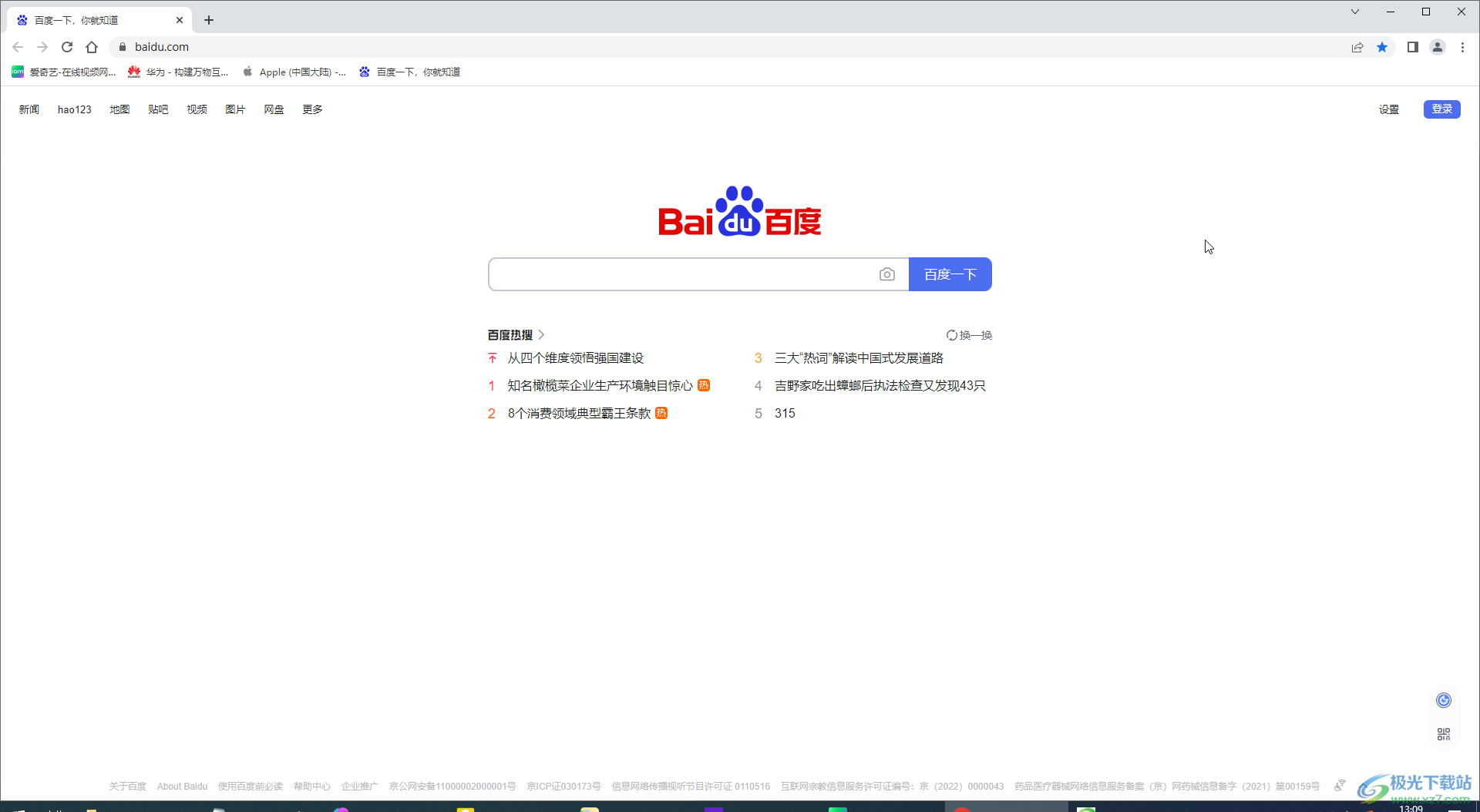The height and width of the screenshot is (812, 1480).
Task: Click the round assistant icon above QR code
Action: pyautogui.click(x=1444, y=700)
